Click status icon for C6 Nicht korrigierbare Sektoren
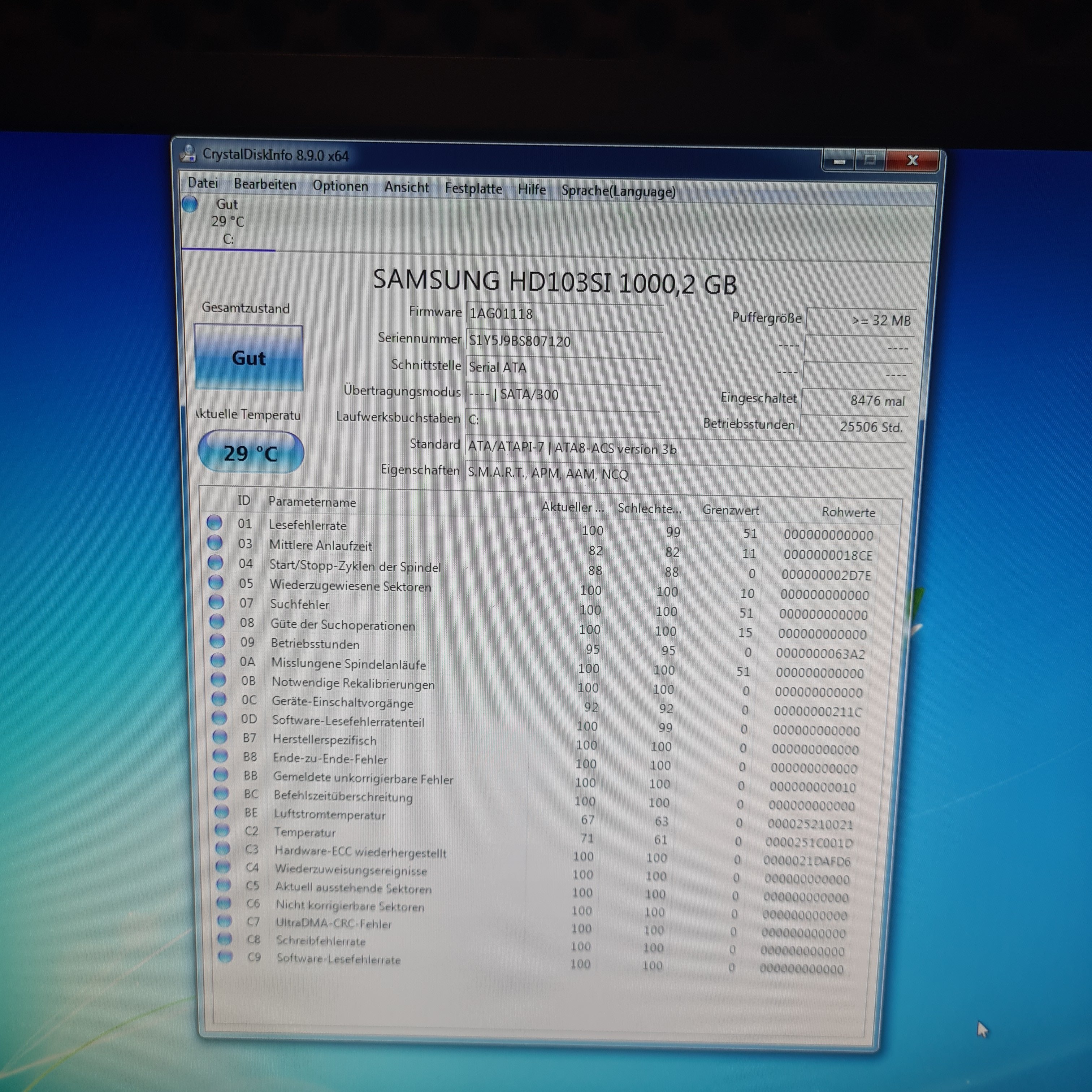This screenshot has height=1092, width=1092. point(224,902)
